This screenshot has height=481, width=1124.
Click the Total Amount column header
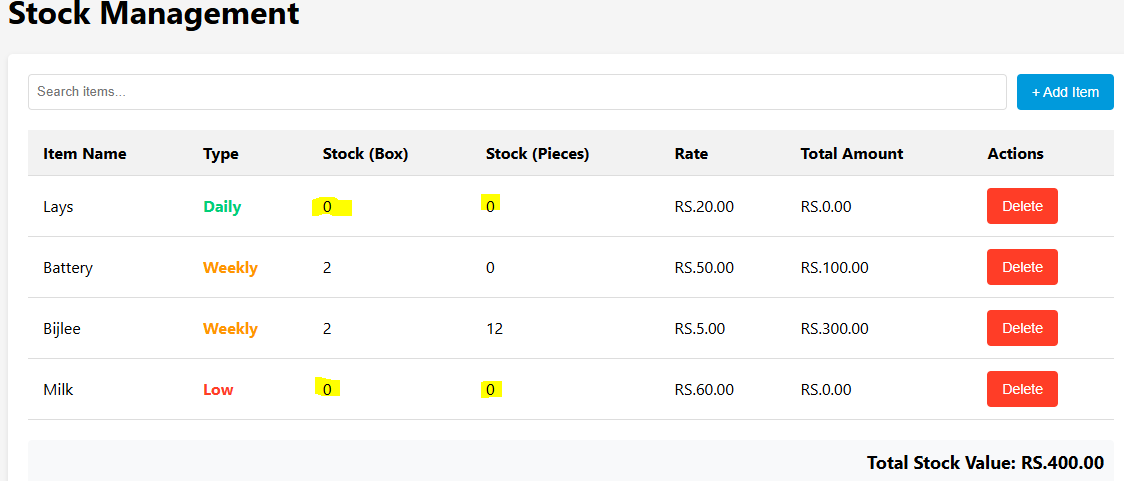tap(851, 154)
